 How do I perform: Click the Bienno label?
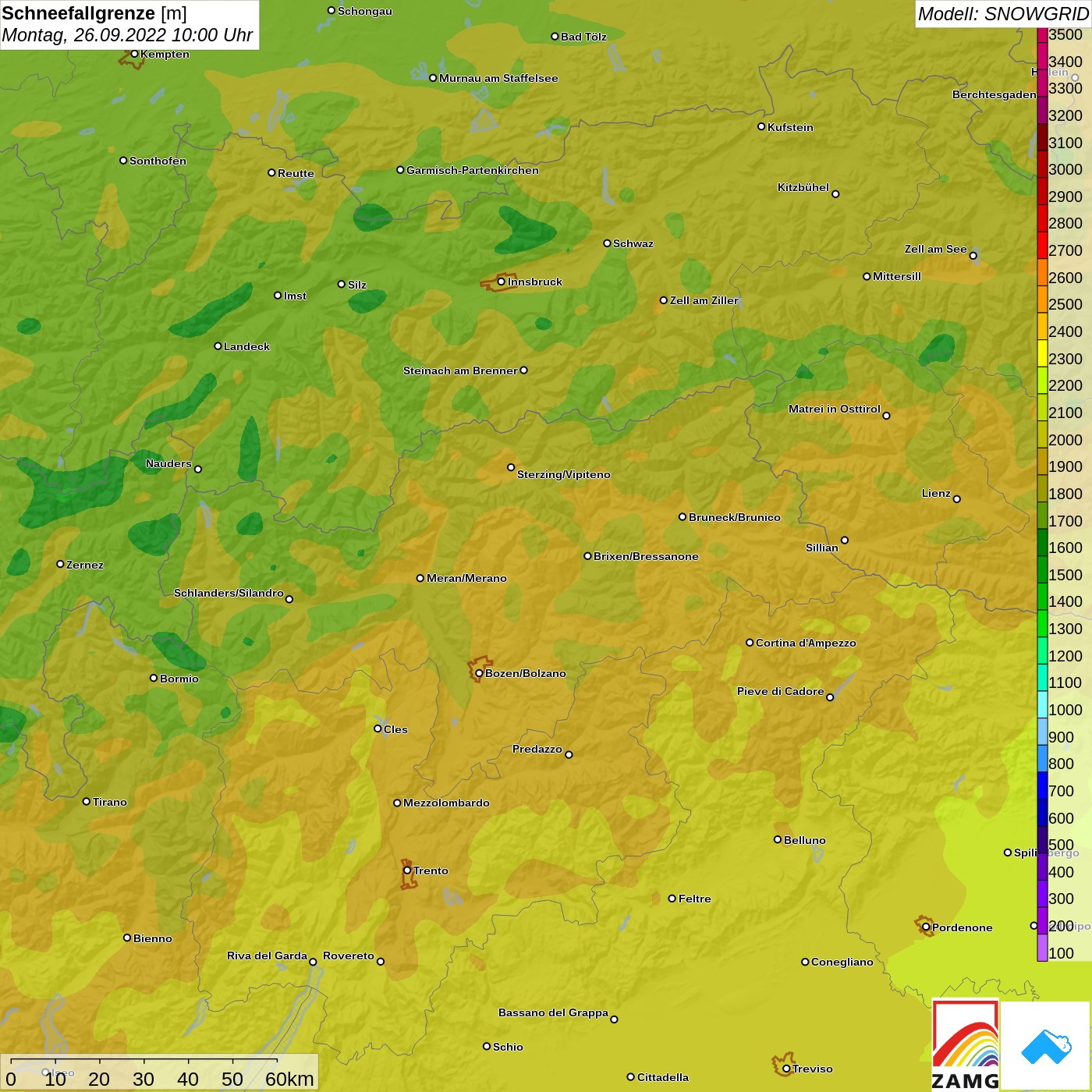tap(152, 938)
